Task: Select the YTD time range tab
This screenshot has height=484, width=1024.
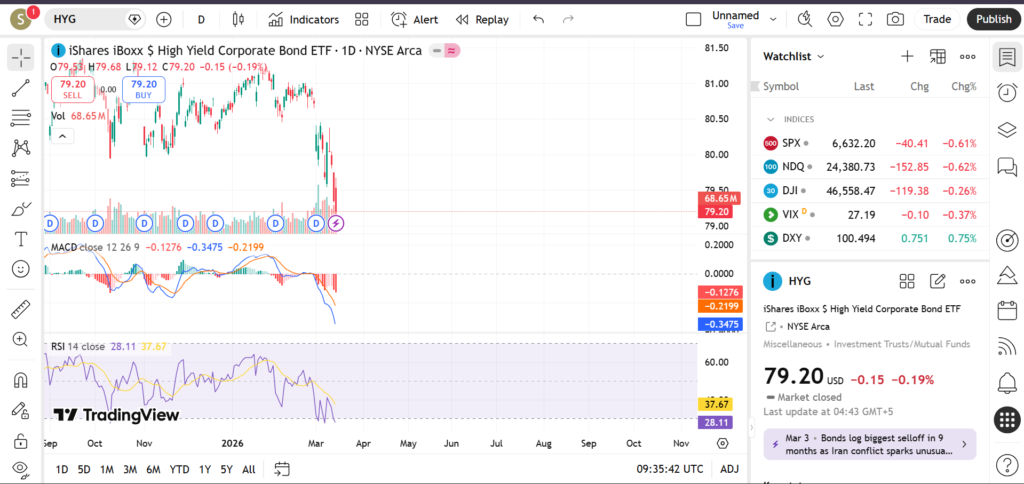Action: pos(179,469)
